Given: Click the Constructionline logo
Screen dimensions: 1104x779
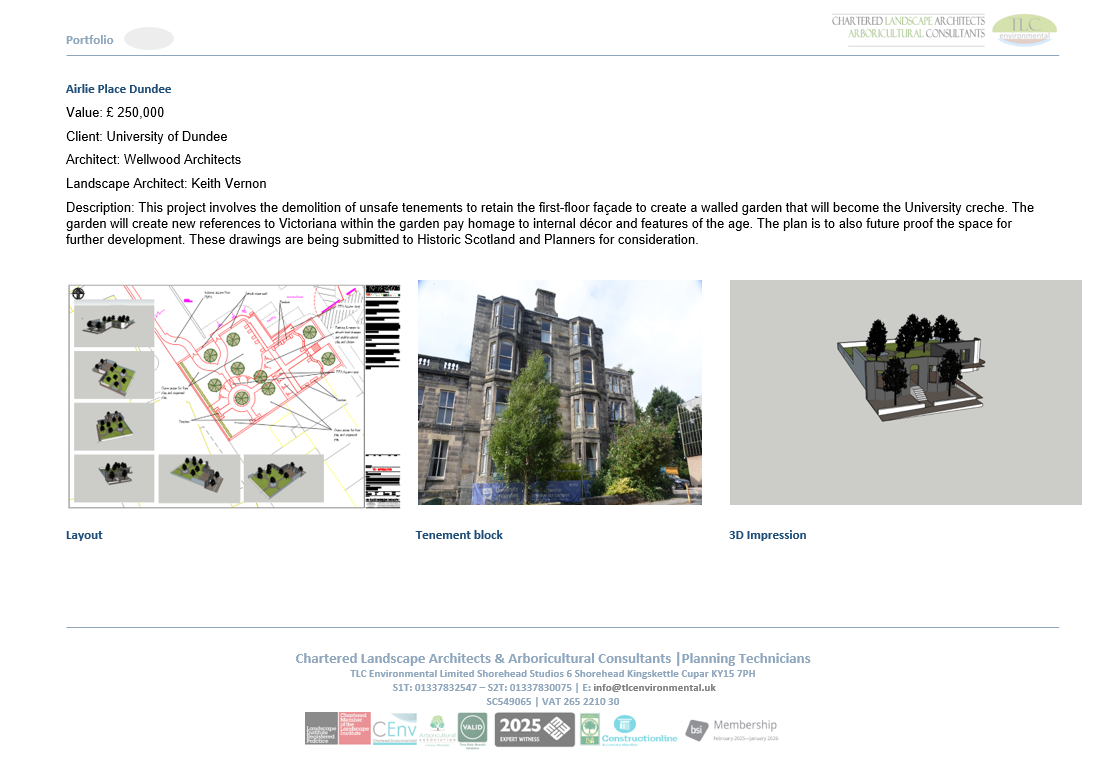Looking at the screenshot, I should coord(639,730).
